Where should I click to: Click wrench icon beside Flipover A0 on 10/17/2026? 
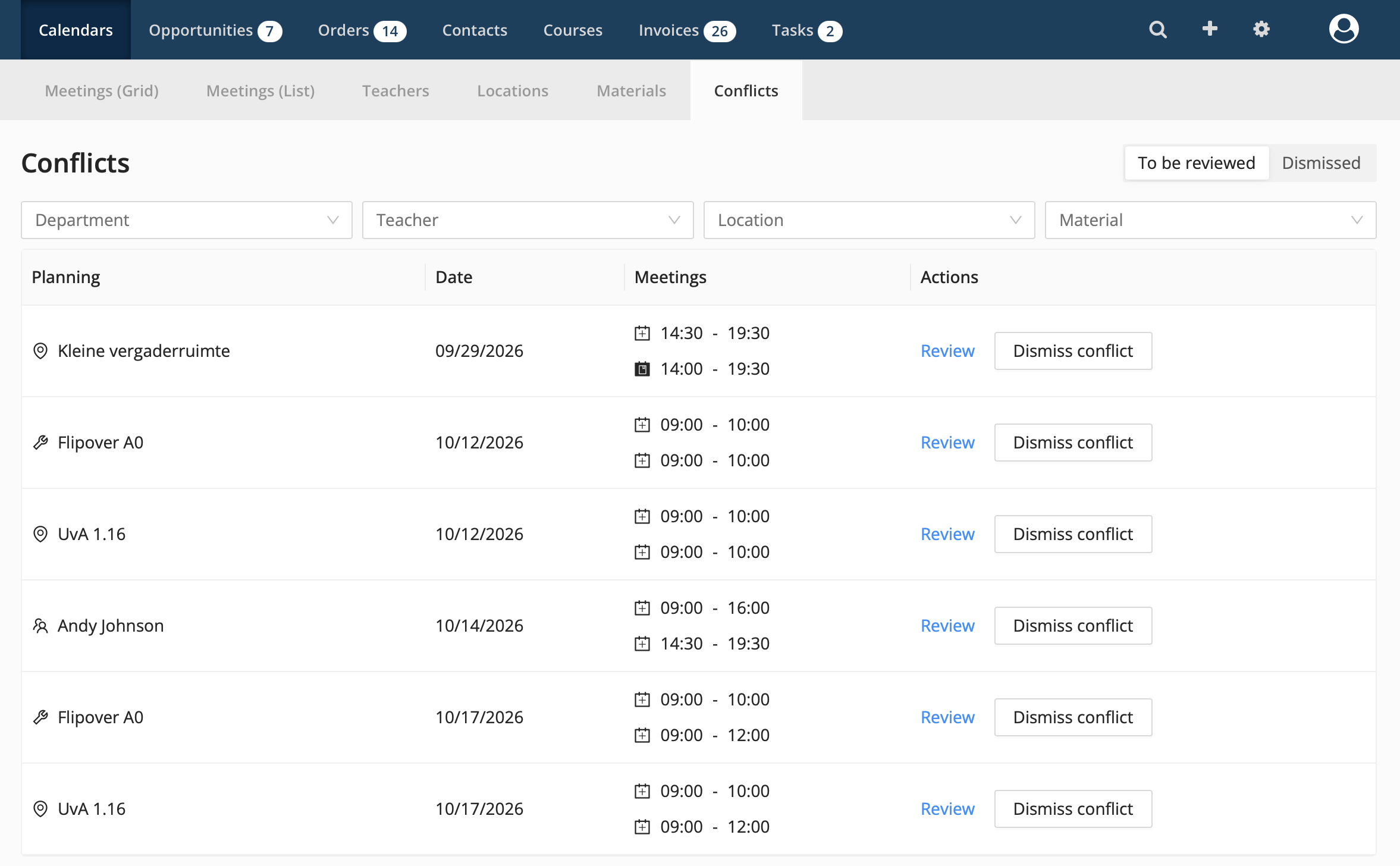tap(40, 717)
